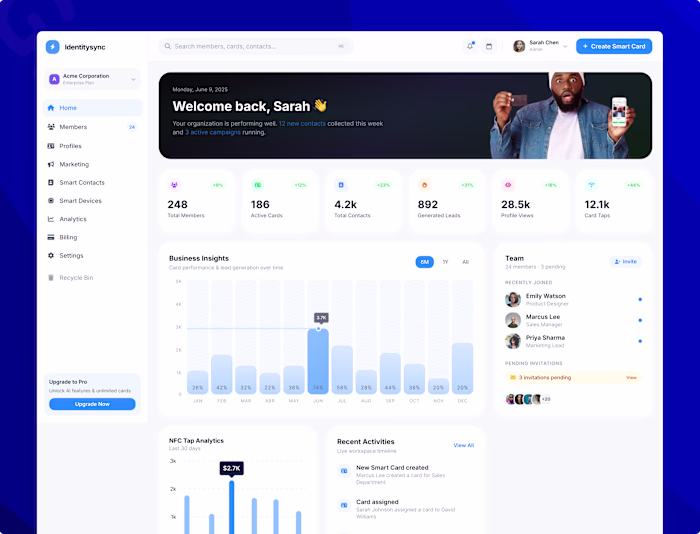Screen dimensions: 700x534
Task: Click Sarah Chen's profile avatar
Action: 519,46
